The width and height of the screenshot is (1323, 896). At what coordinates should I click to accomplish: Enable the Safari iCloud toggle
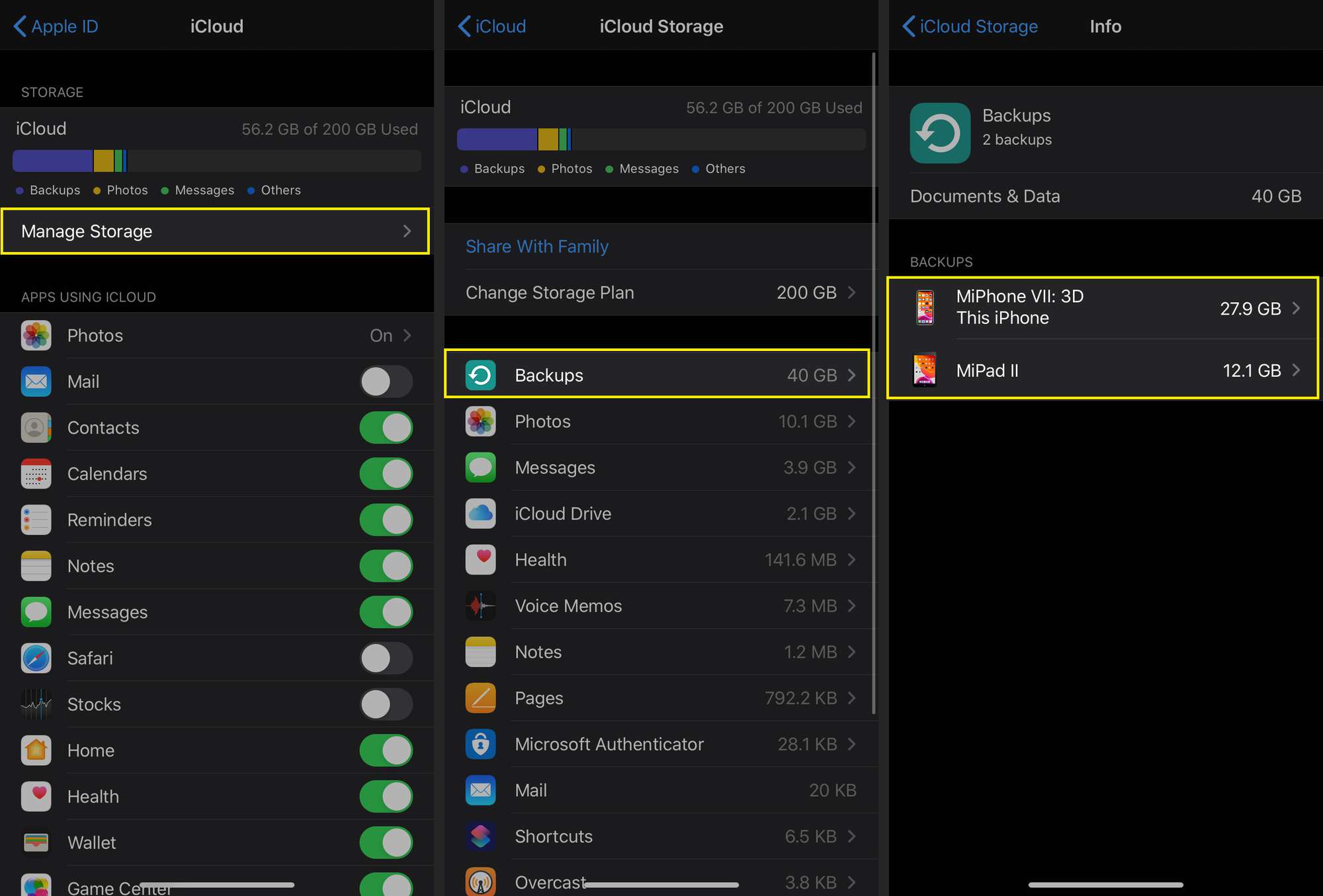point(386,659)
